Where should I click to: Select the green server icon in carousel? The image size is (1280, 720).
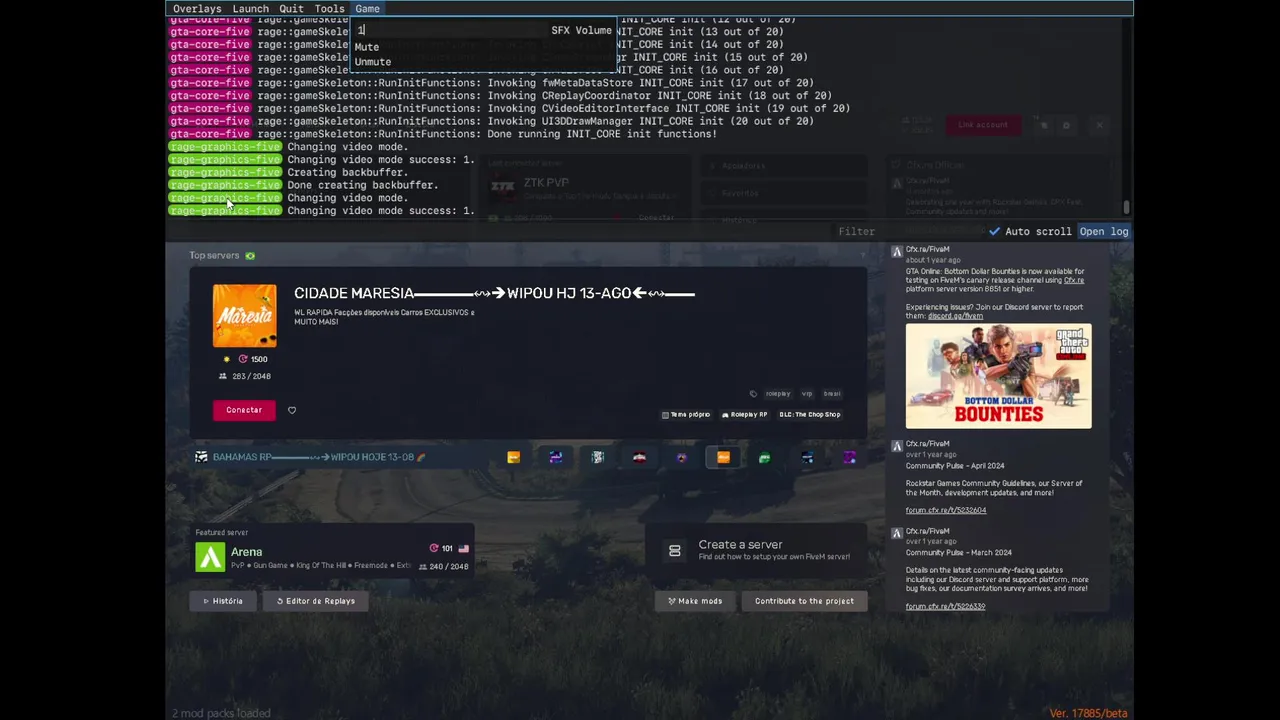(x=765, y=458)
